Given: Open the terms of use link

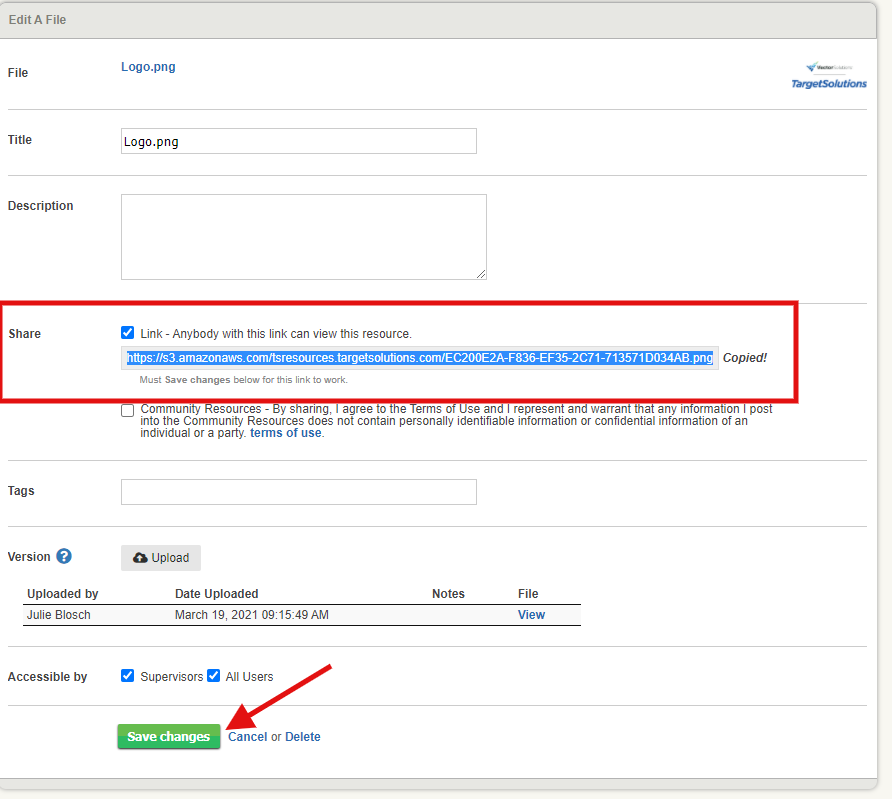Looking at the screenshot, I should click(286, 433).
